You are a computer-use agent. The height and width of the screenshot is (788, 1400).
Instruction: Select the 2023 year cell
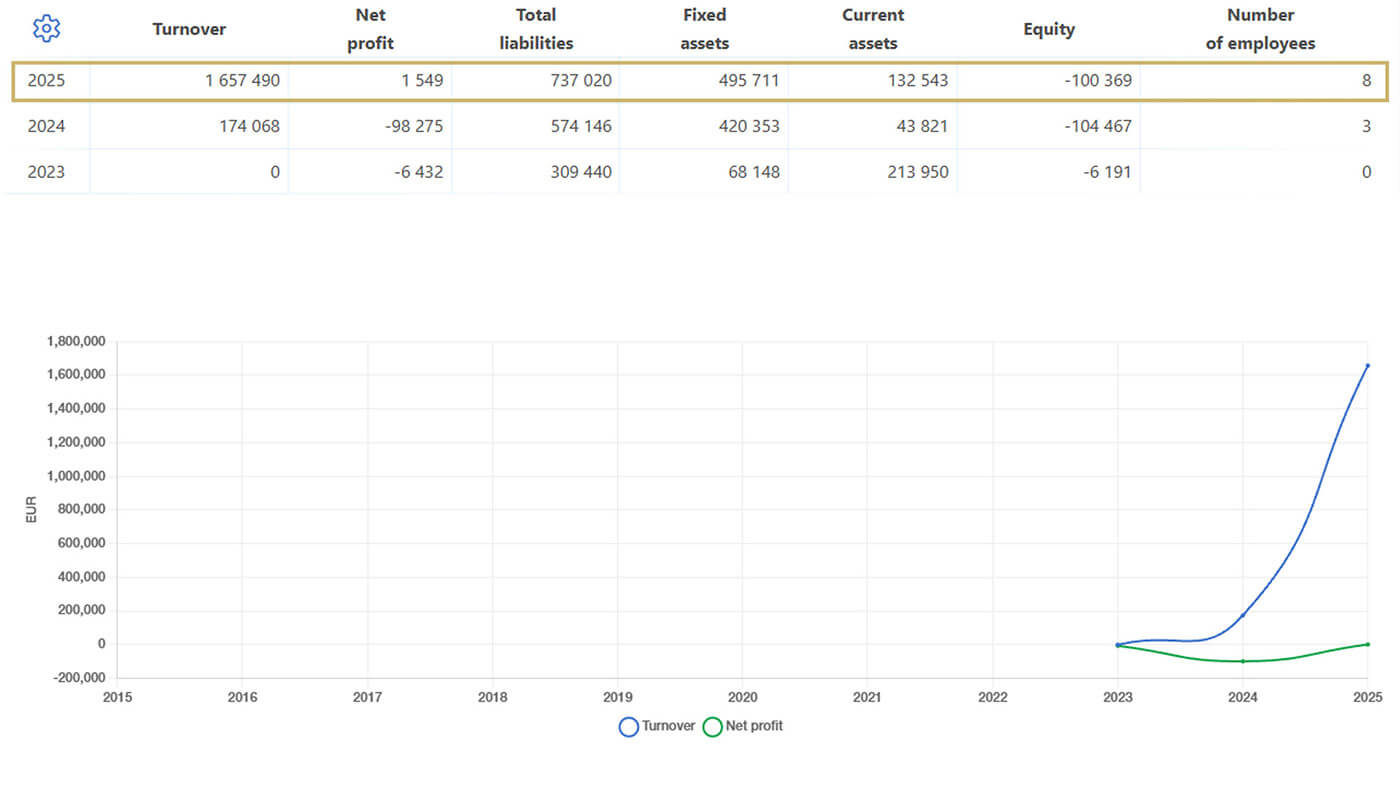pos(46,172)
